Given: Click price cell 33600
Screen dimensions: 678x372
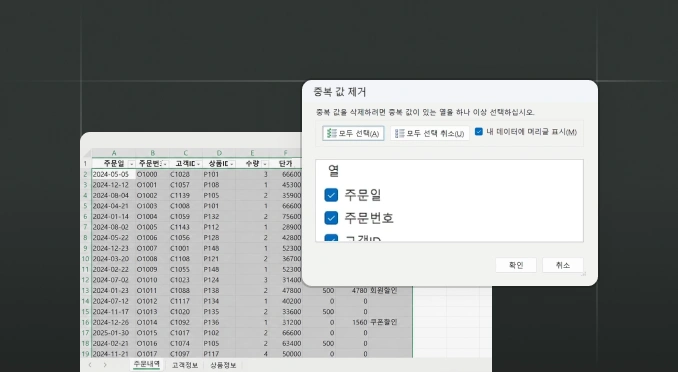Looking at the screenshot, I should pos(285,312).
